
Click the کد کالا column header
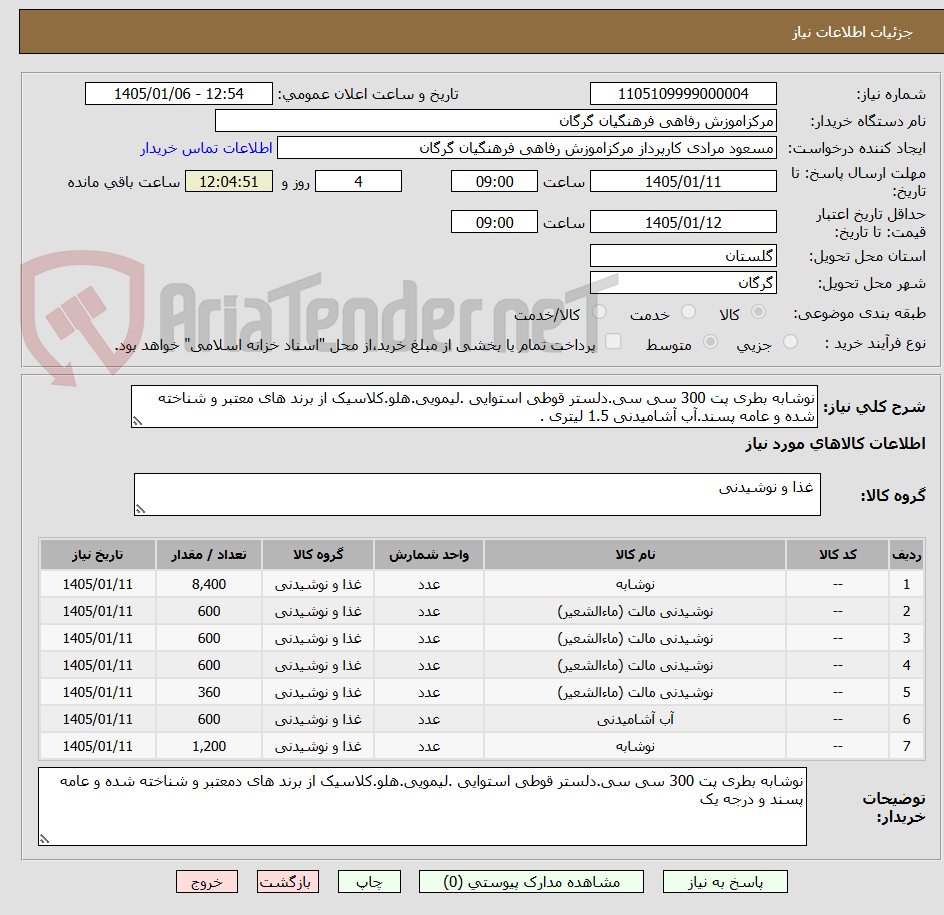(837, 554)
